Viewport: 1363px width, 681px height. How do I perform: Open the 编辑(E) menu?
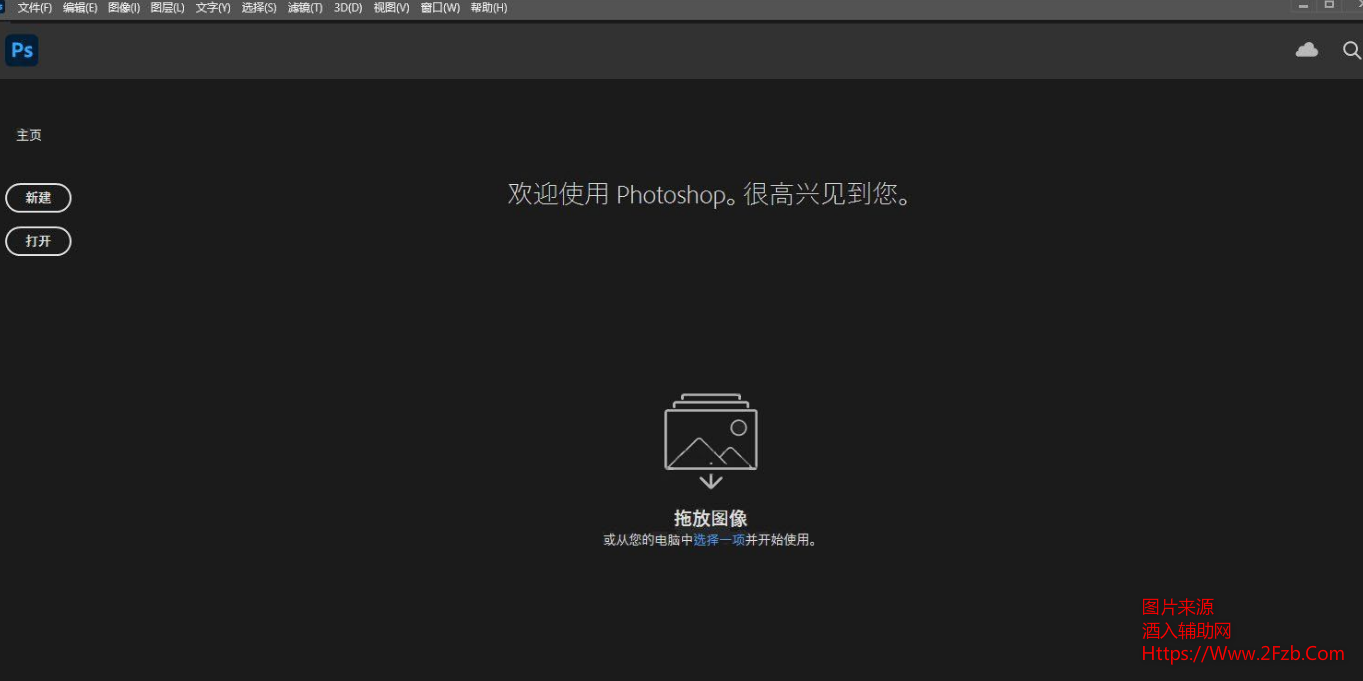click(80, 8)
